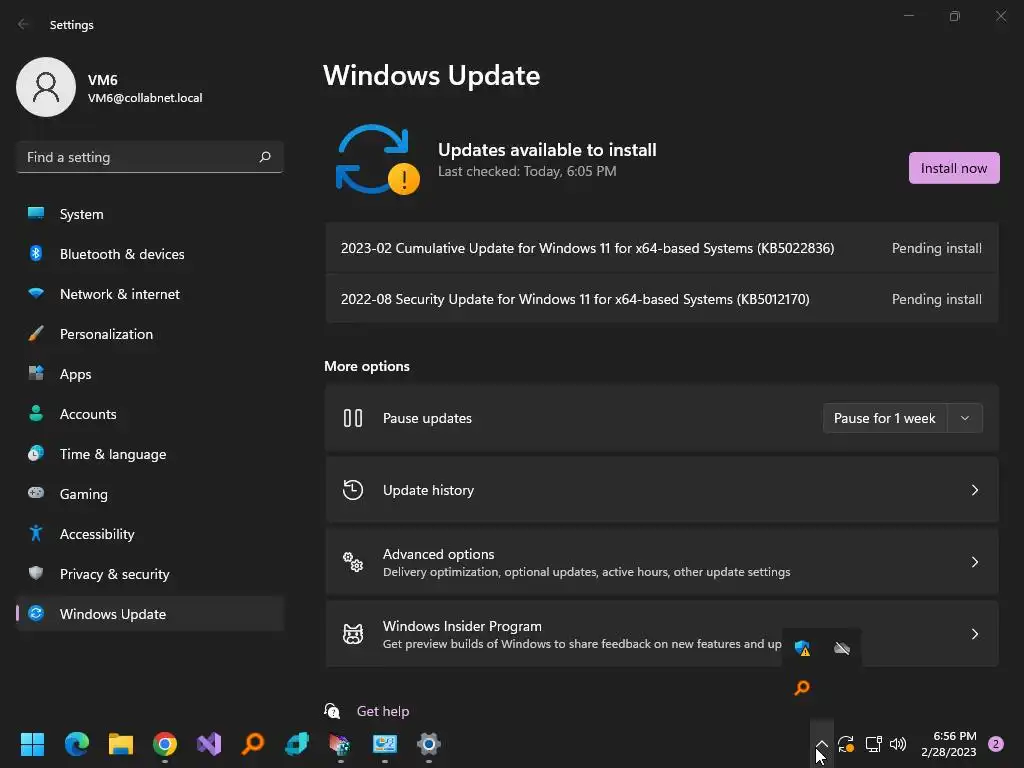
Task: Click the Install now button
Action: 953,168
